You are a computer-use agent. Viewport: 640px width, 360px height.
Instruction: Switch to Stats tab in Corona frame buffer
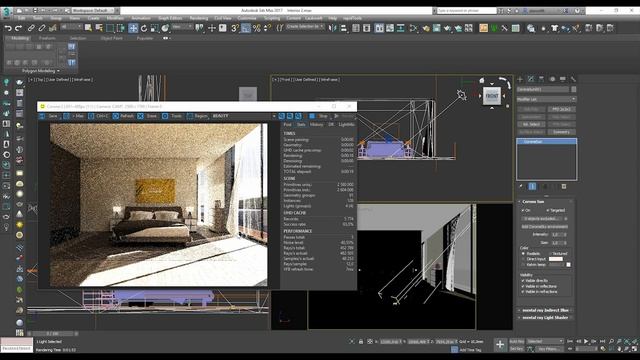tap(301, 124)
